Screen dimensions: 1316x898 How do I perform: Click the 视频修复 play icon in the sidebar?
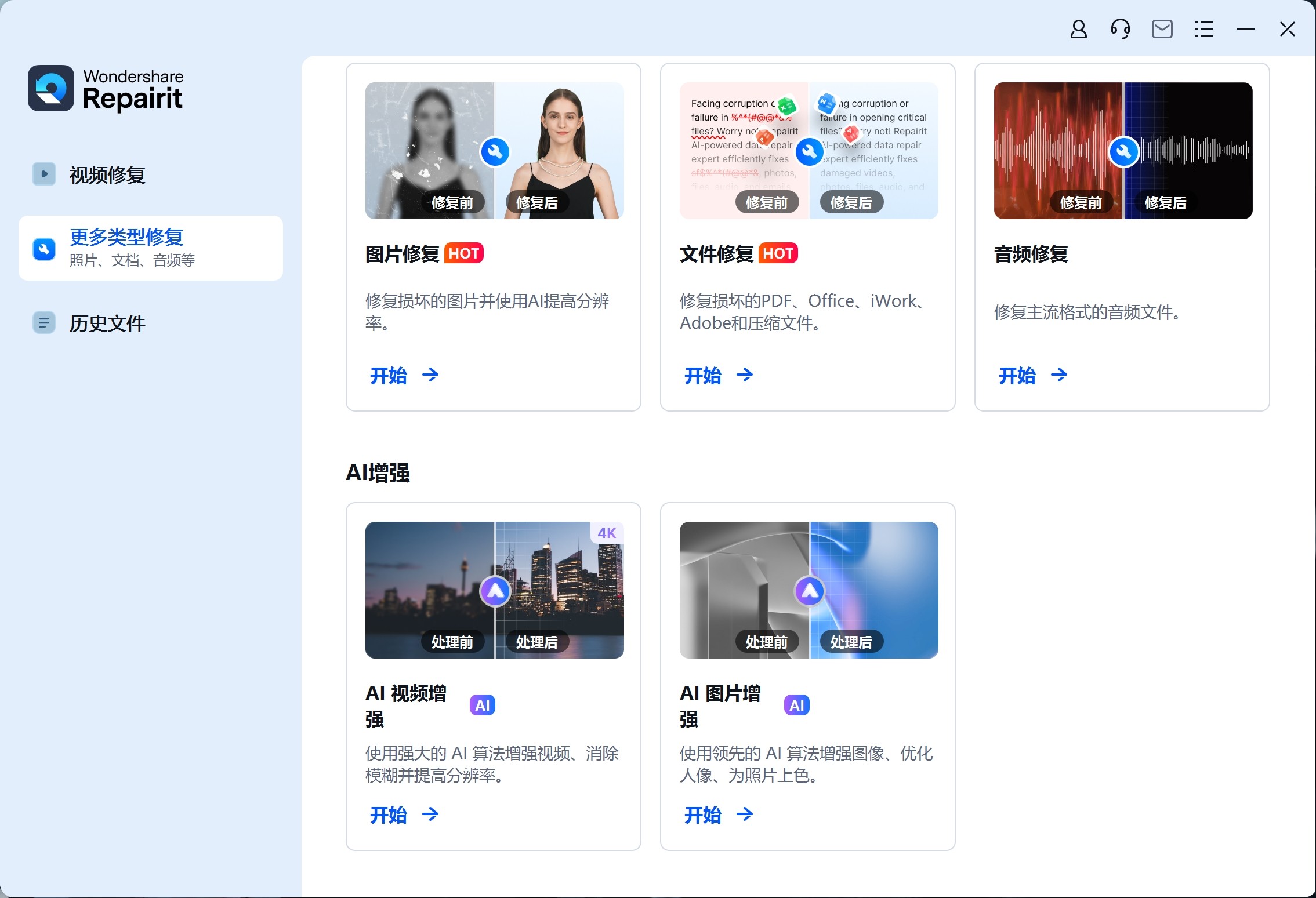point(44,174)
